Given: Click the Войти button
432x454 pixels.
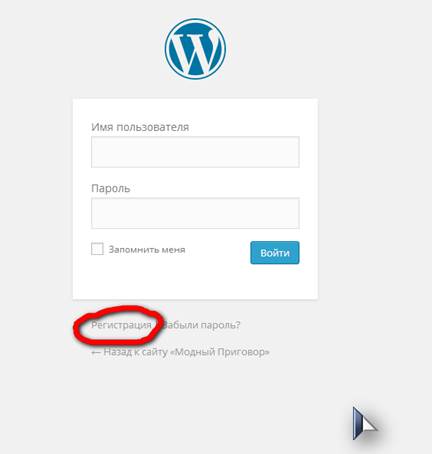Looking at the screenshot, I should 275,253.
